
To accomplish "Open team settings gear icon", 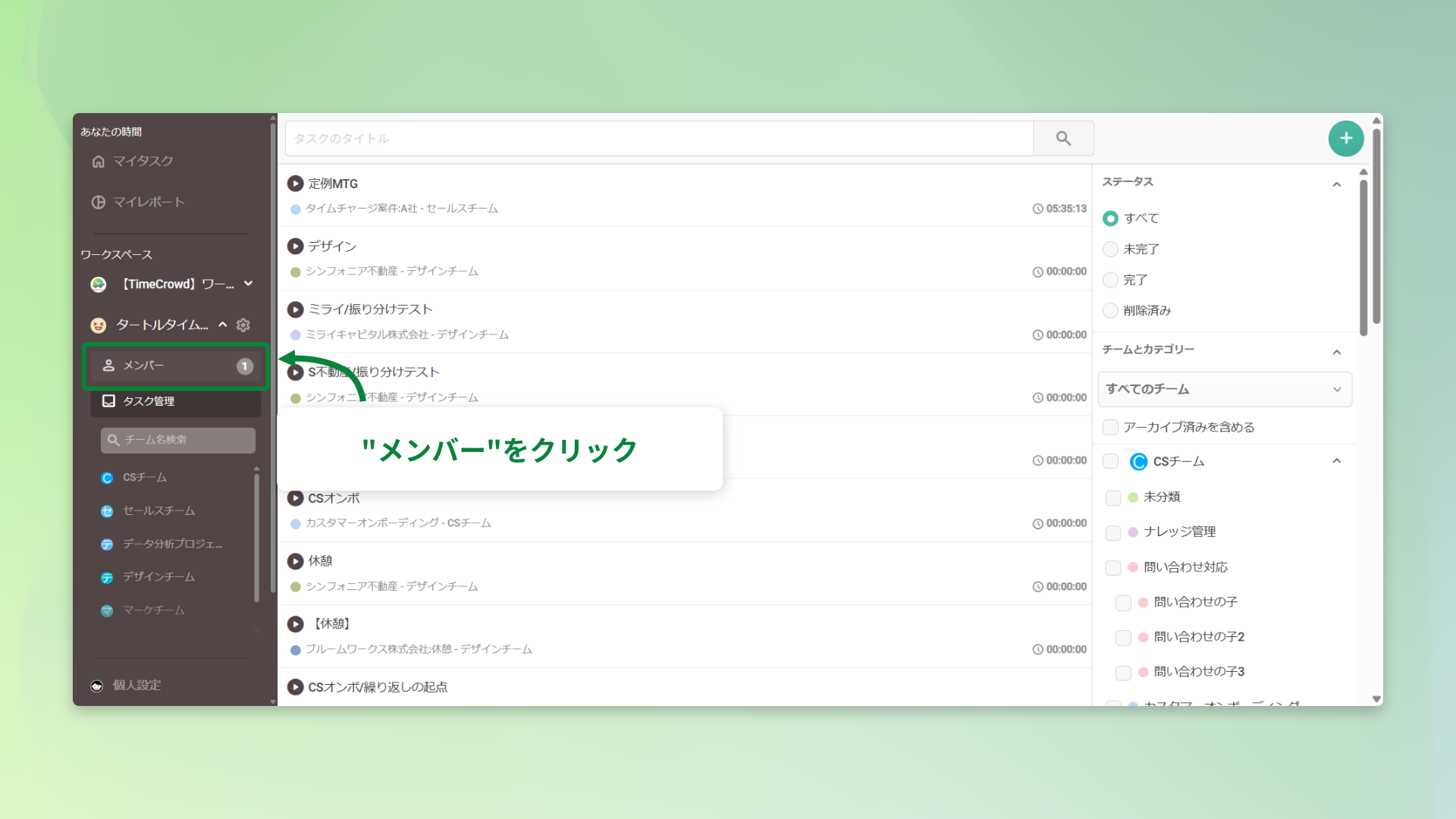I will (243, 325).
